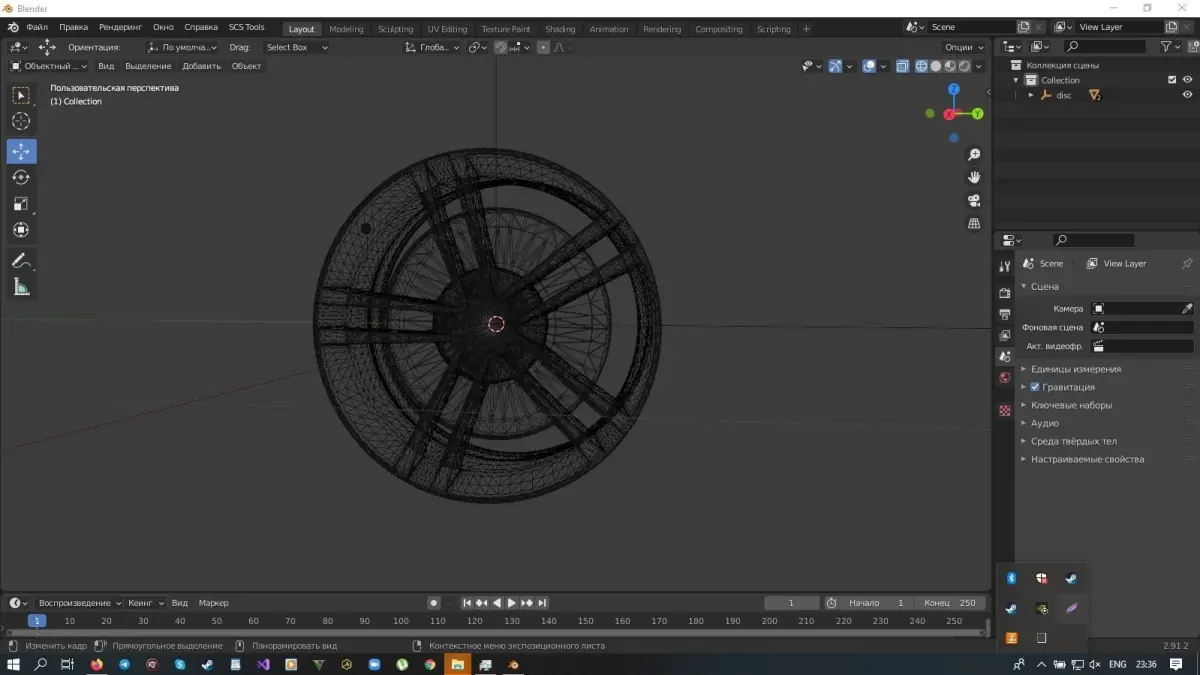Activate the Rotate tool
Viewport: 1200px width, 675px height.
coord(21,177)
